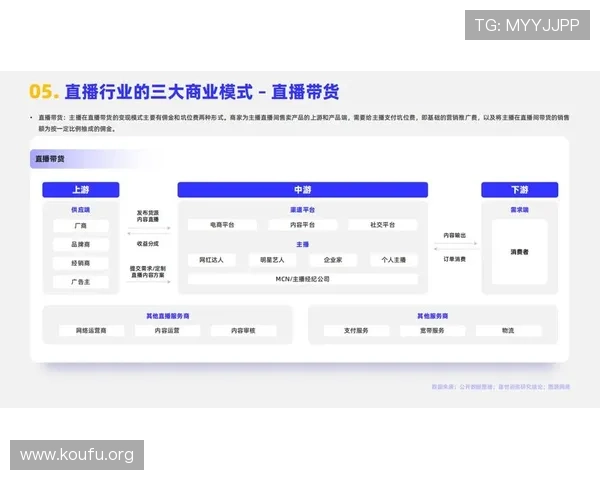600x480 pixels.
Task: Click the 电商平台 box
Action: (x=222, y=225)
